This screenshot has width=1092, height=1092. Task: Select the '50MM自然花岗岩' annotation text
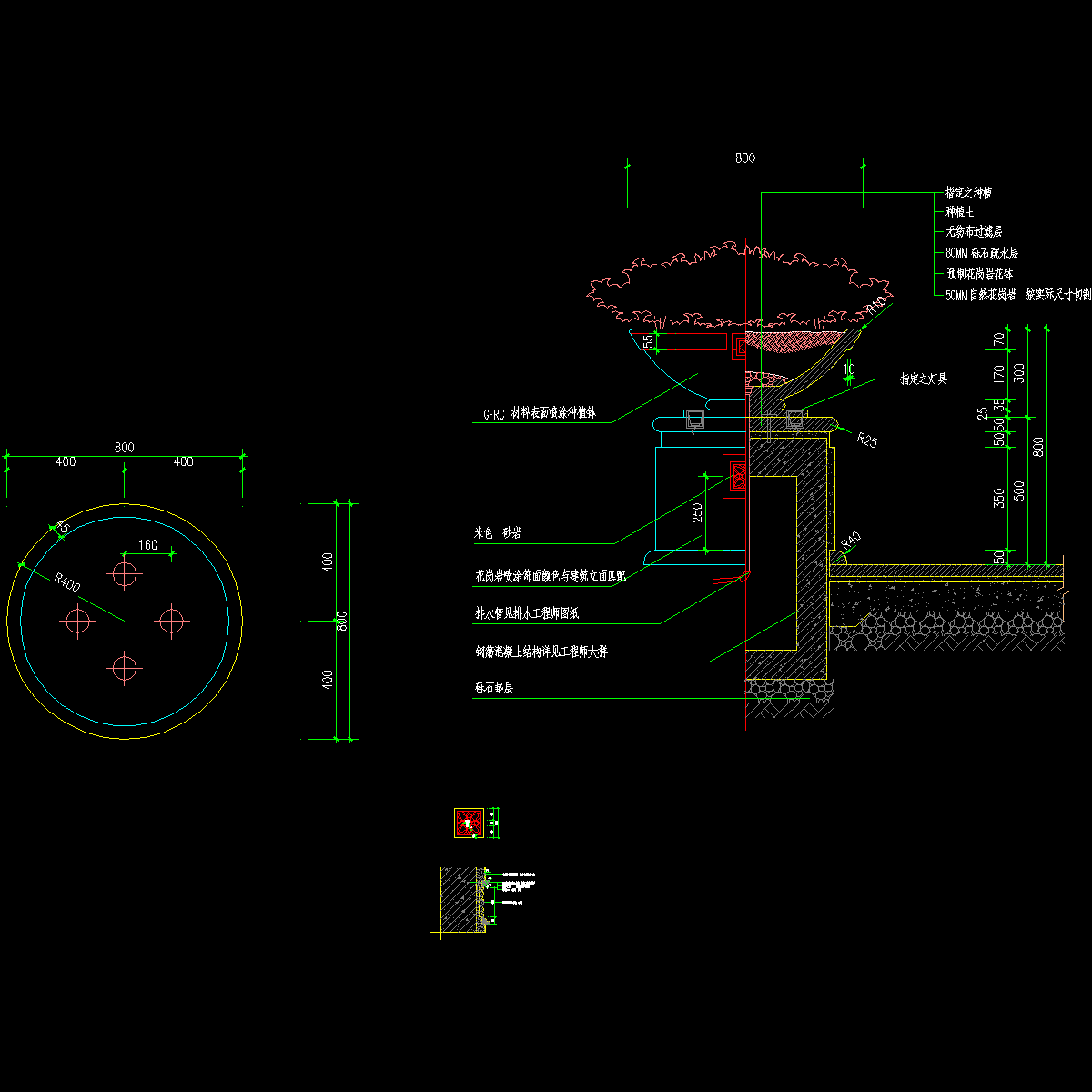981,294
